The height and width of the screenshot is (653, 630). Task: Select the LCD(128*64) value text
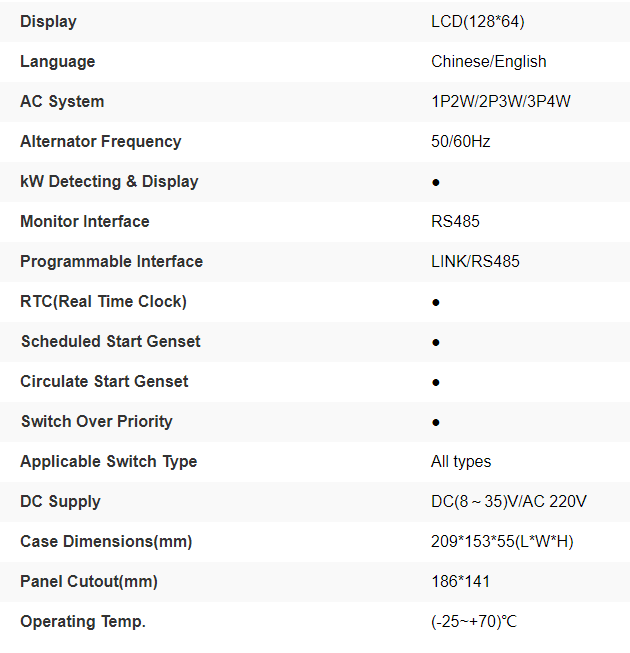click(478, 21)
